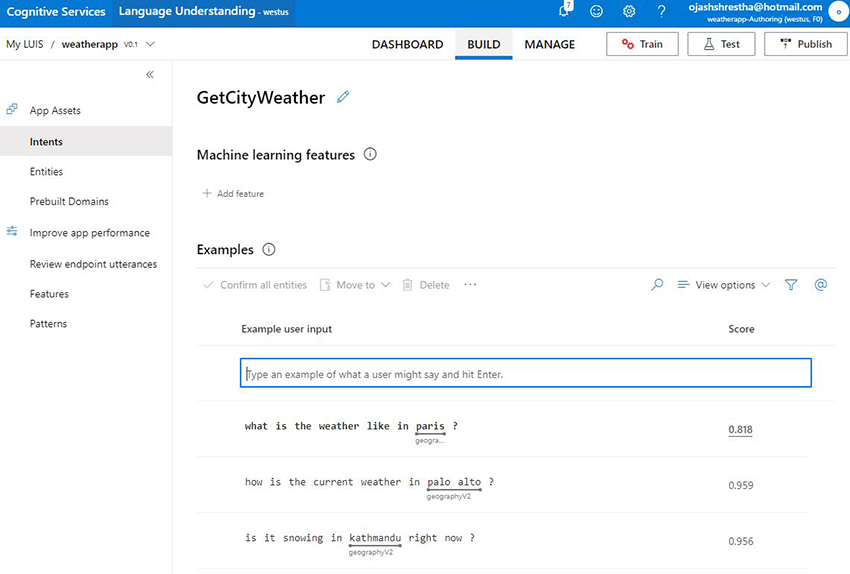Click the Improve app performance sliders icon
This screenshot has height=574, width=850.
point(12,231)
